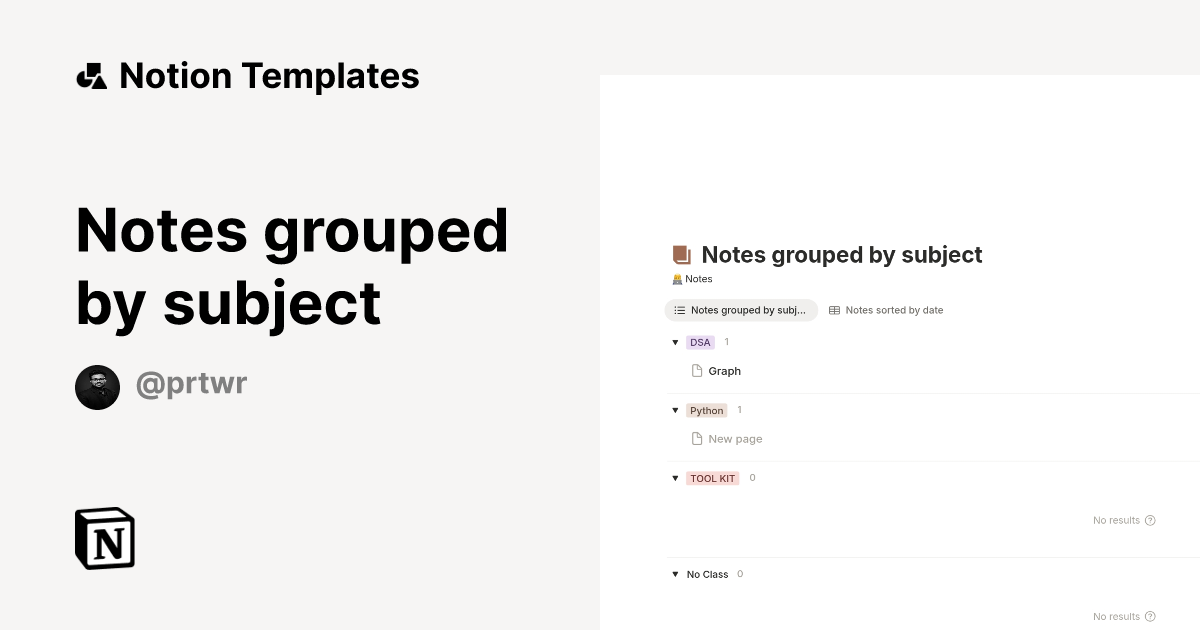Click the question mark beside No Class No results
The image size is (1200, 630).
tap(1148, 616)
